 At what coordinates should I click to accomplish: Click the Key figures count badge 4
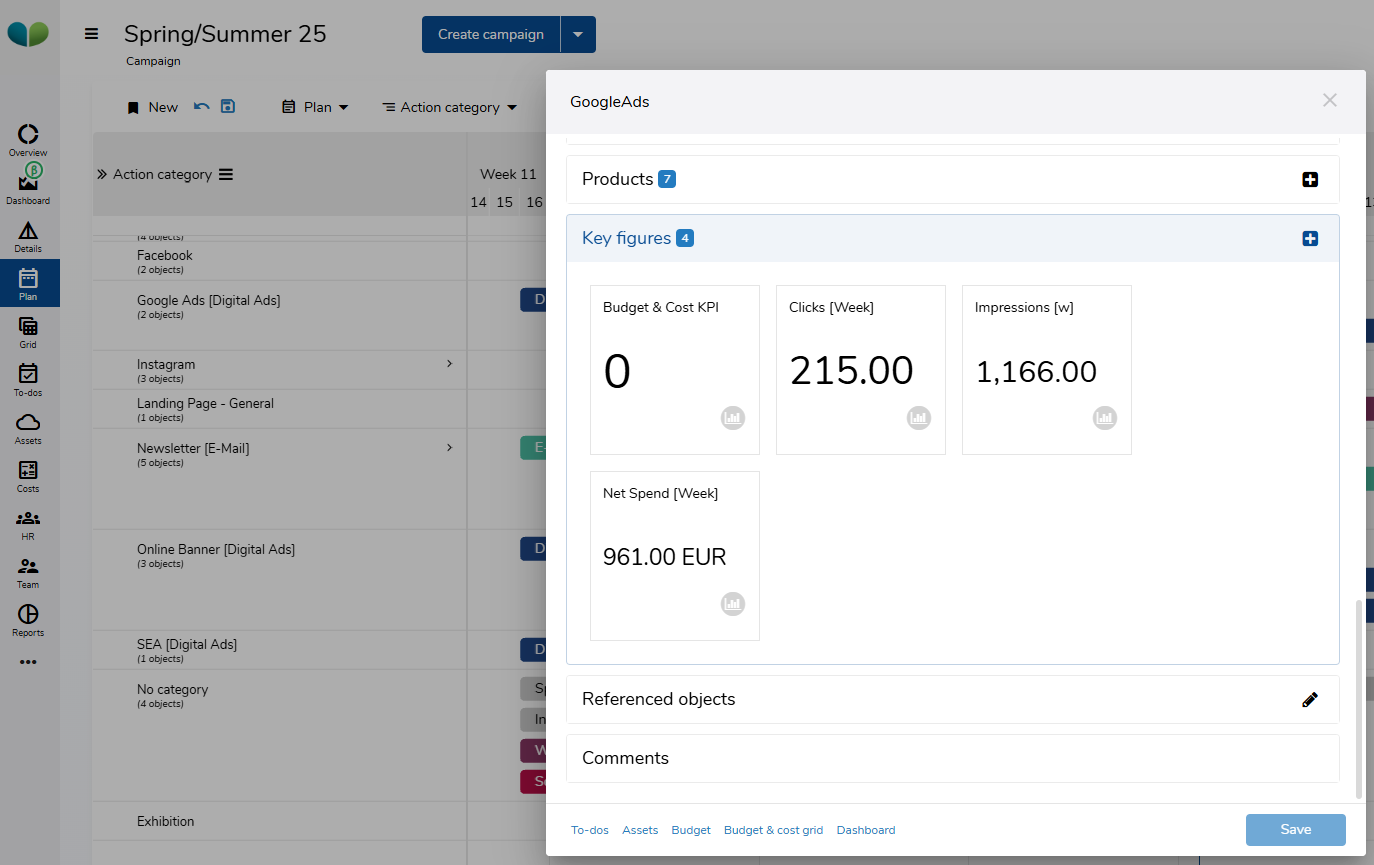tap(685, 238)
